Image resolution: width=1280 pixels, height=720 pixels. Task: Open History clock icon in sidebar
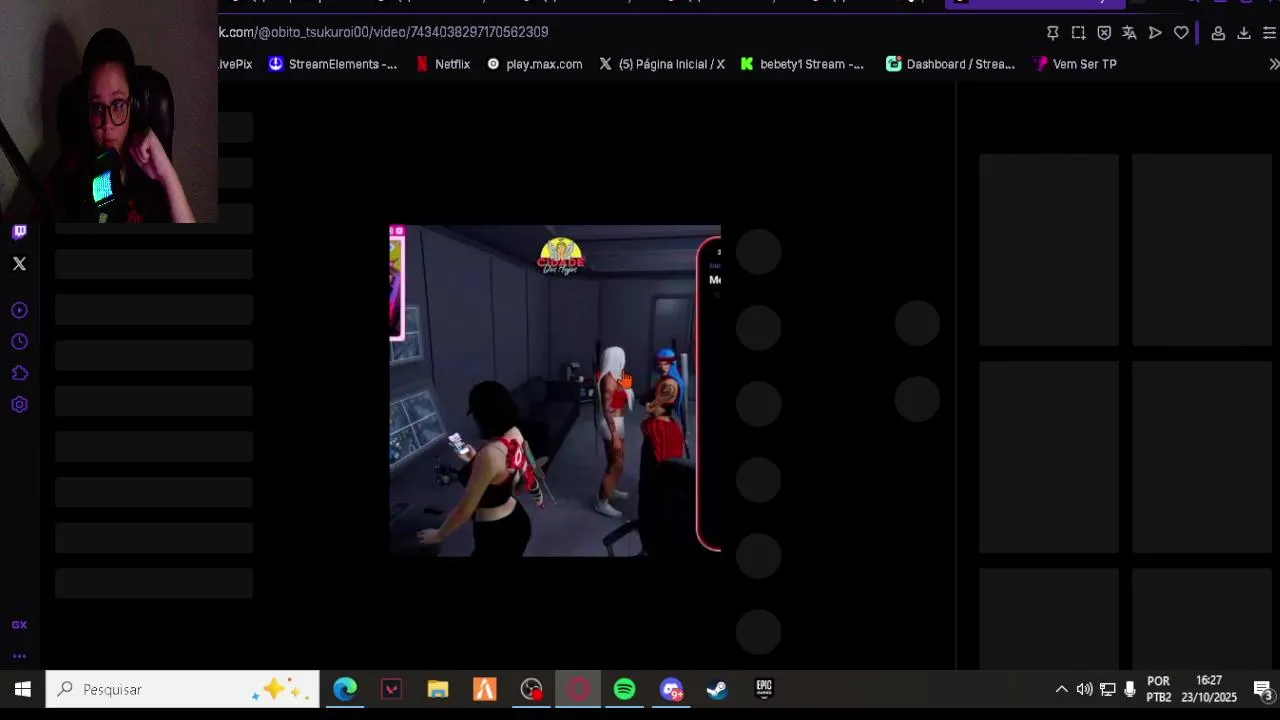coord(19,342)
